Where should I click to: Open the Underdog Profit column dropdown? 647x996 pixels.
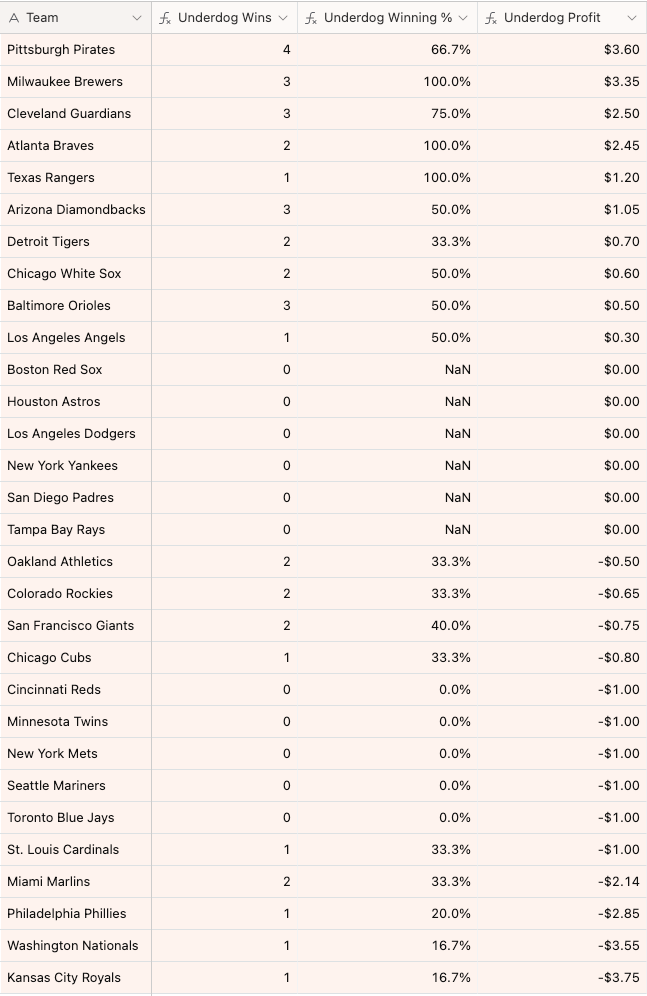(632, 18)
